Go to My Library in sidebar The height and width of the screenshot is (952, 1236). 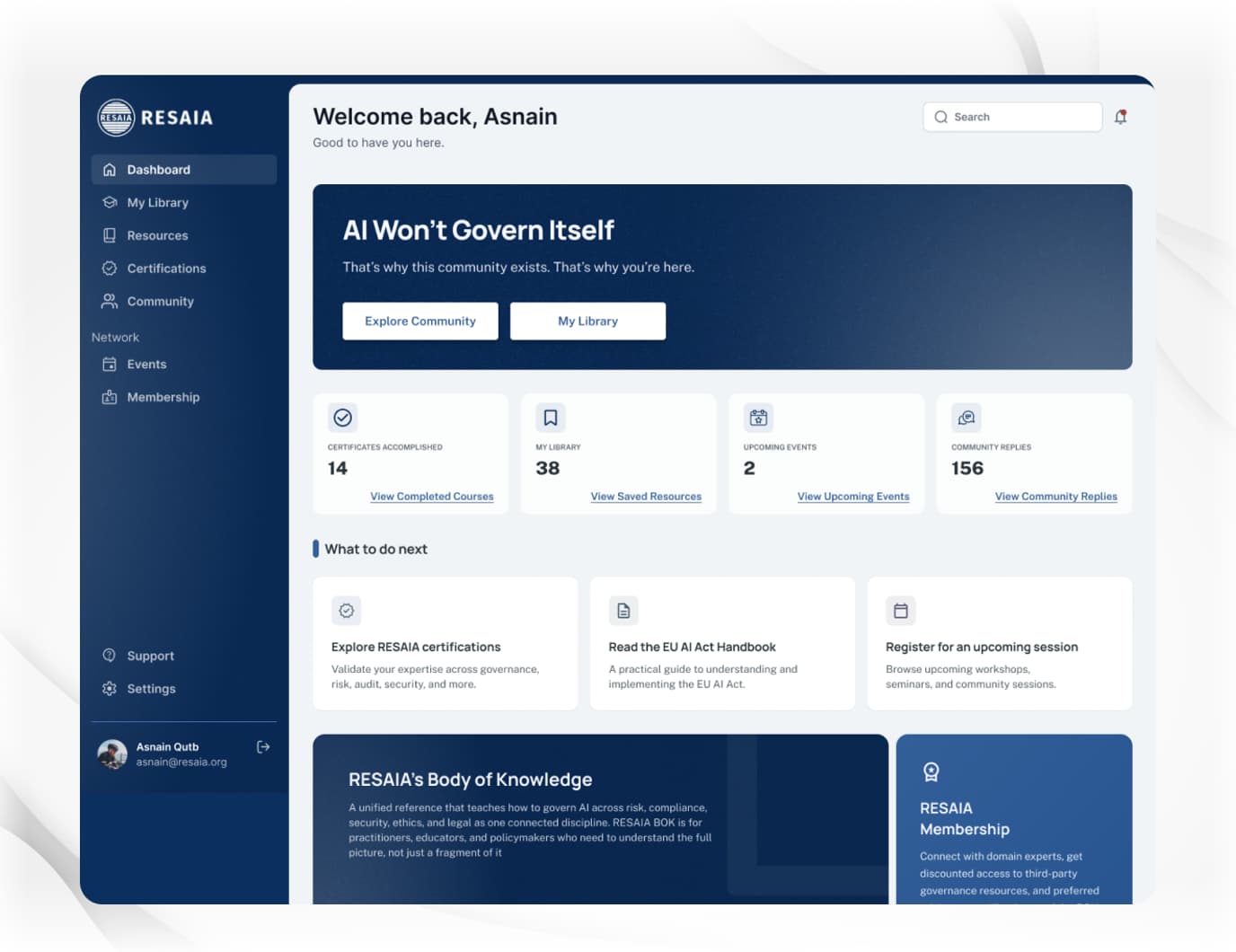click(184, 203)
